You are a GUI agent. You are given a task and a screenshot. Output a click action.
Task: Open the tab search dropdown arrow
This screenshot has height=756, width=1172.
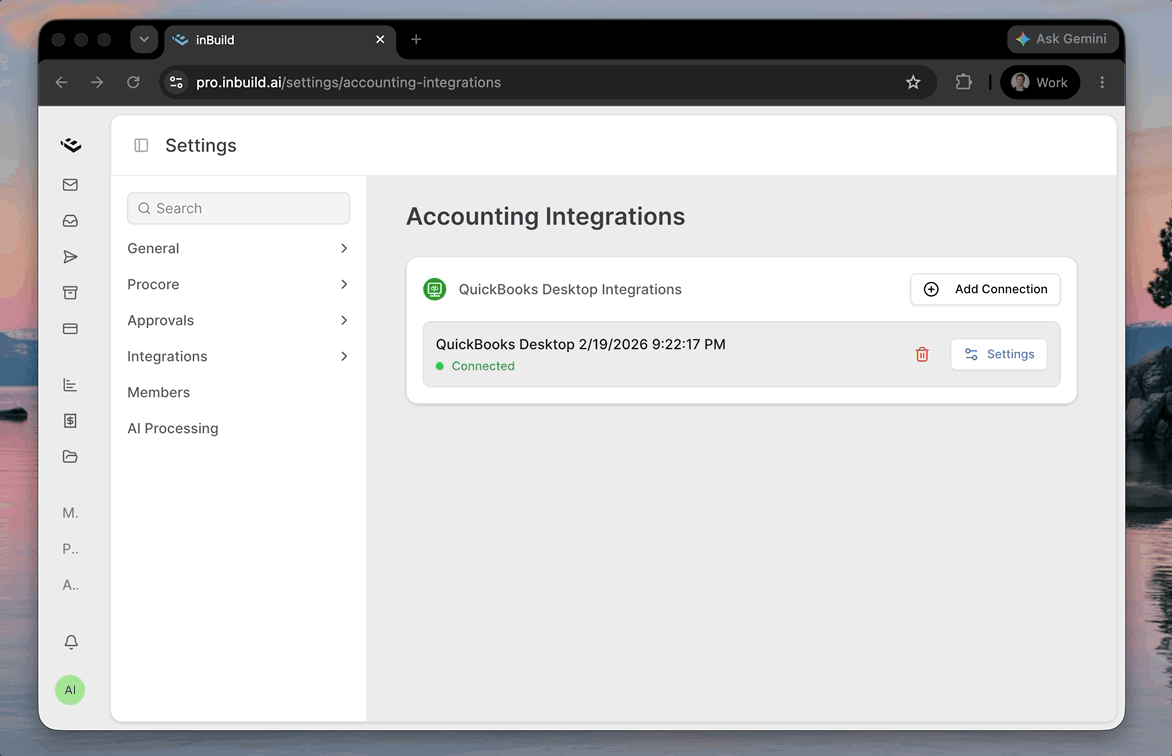pyautogui.click(x=144, y=39)
